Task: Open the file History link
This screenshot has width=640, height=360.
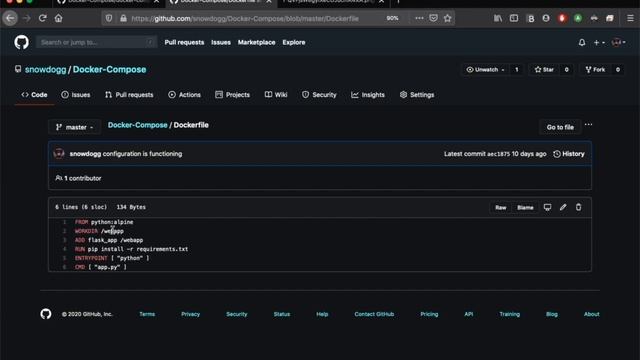Action: tap(569, 154)
